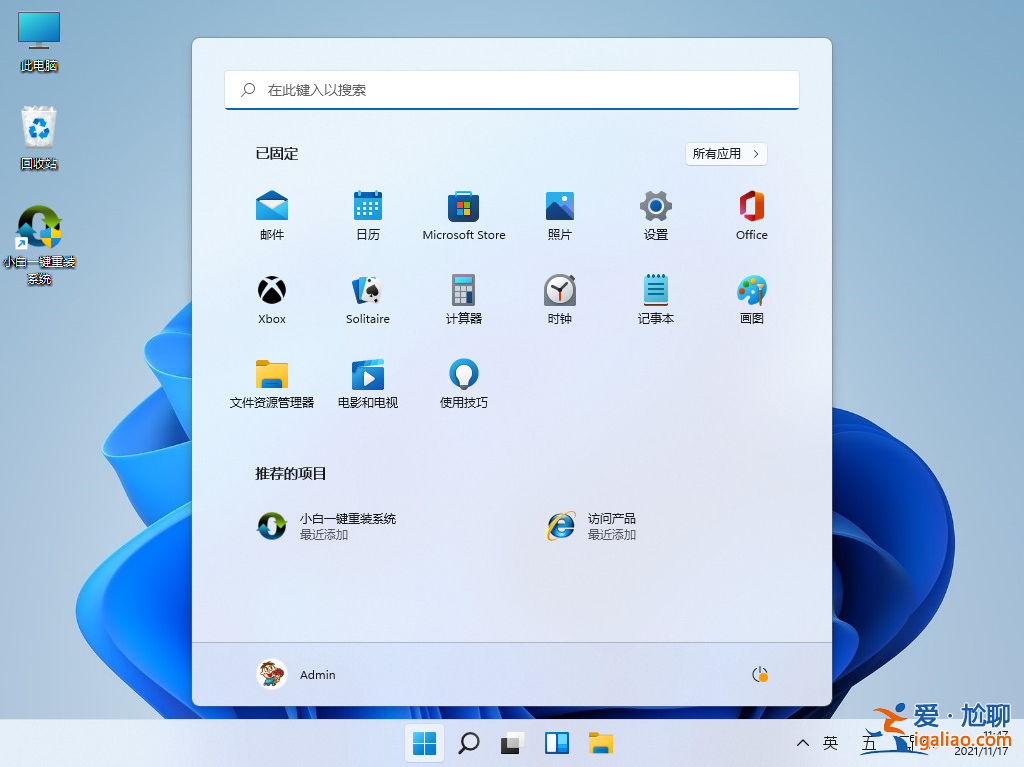Launch the Microsoft Store
Viewport: 1024px width, 767px height.
tap(463, 215)
